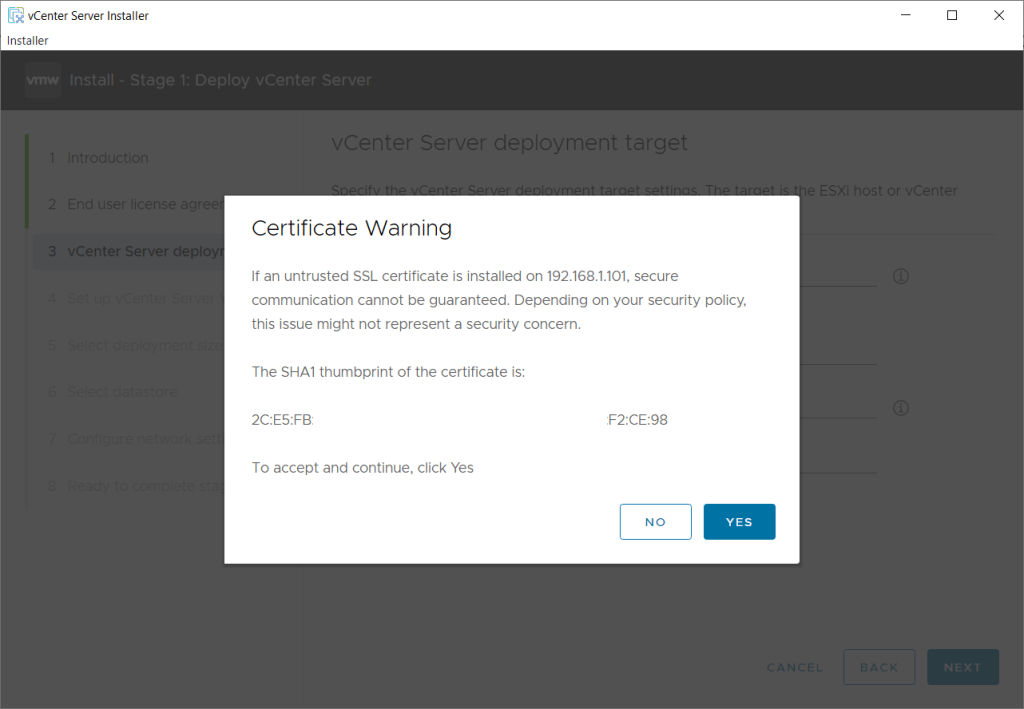The image size is (1024, 709).
Task: Click the vmw logo in the header
Action: click(43, 80)
